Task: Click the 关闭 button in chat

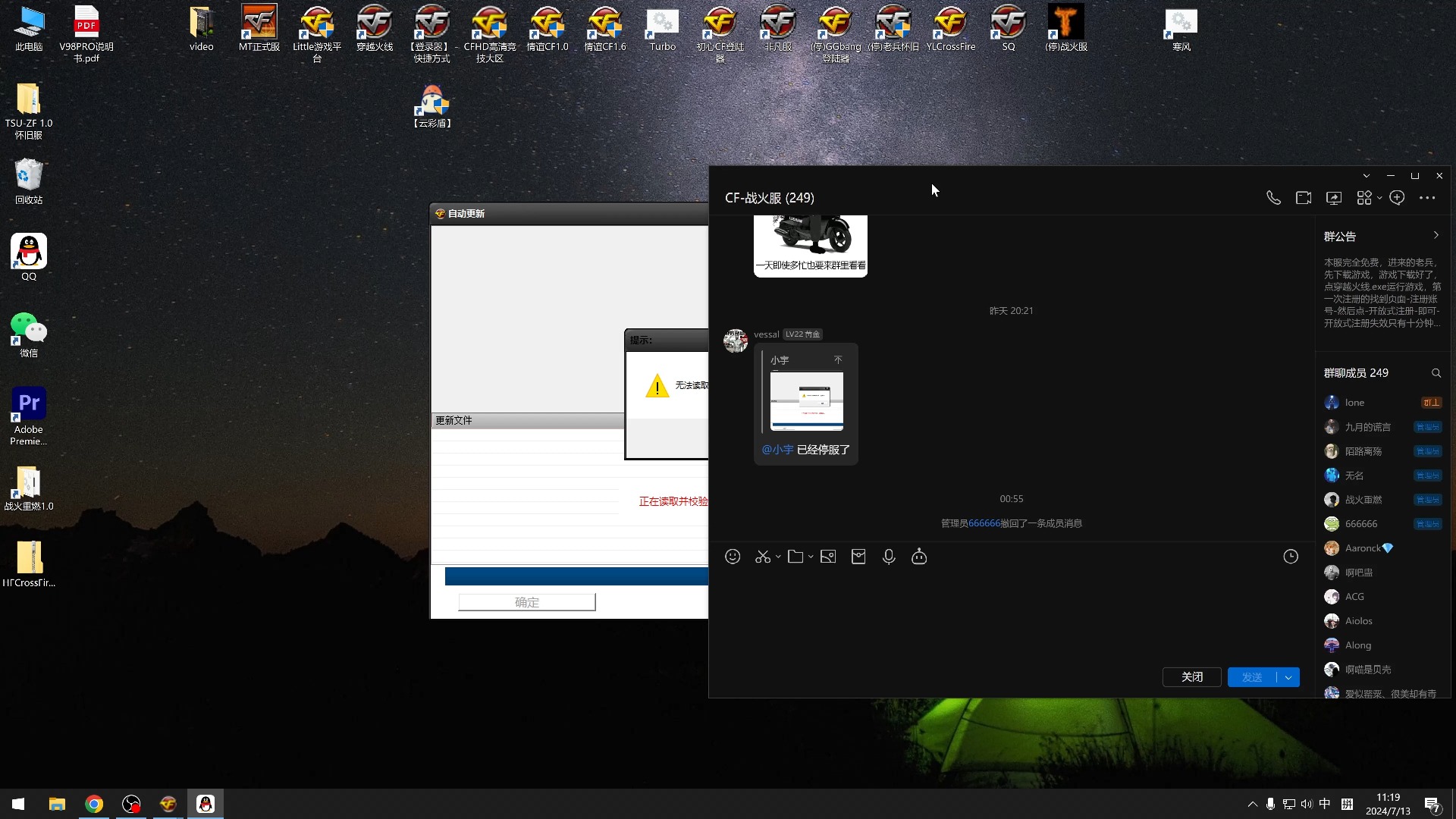Action: (x=1192, y=677)
